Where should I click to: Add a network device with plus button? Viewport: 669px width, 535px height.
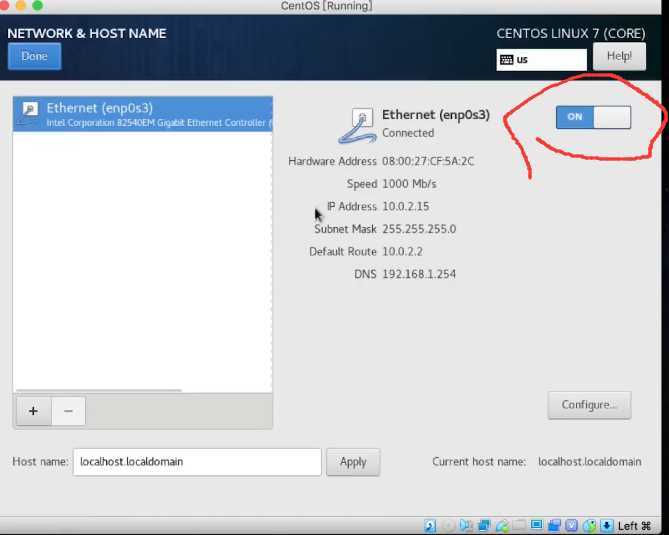click(33, 411)
